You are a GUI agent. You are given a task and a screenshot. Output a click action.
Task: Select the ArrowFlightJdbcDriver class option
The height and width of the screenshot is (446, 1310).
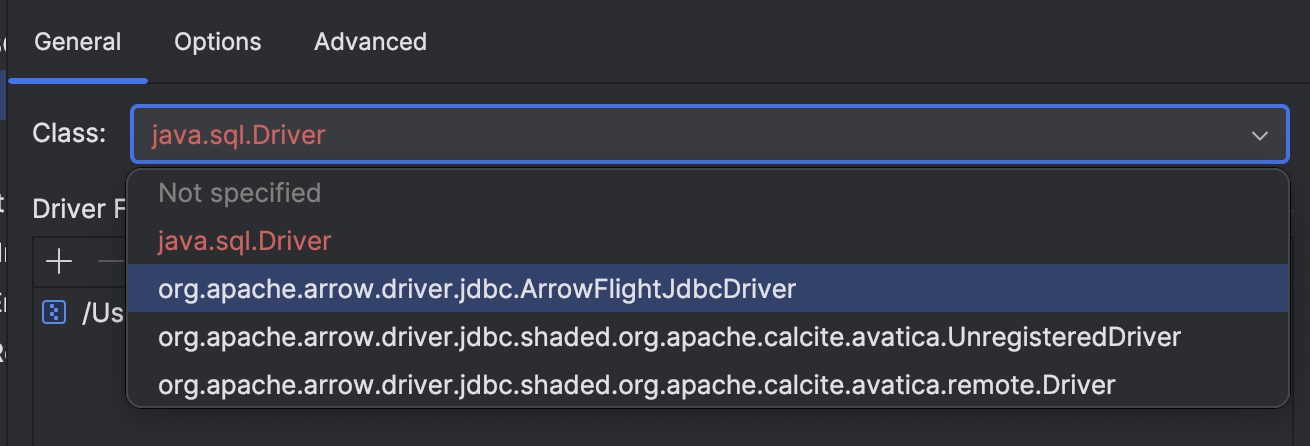[x=477, y=289]
